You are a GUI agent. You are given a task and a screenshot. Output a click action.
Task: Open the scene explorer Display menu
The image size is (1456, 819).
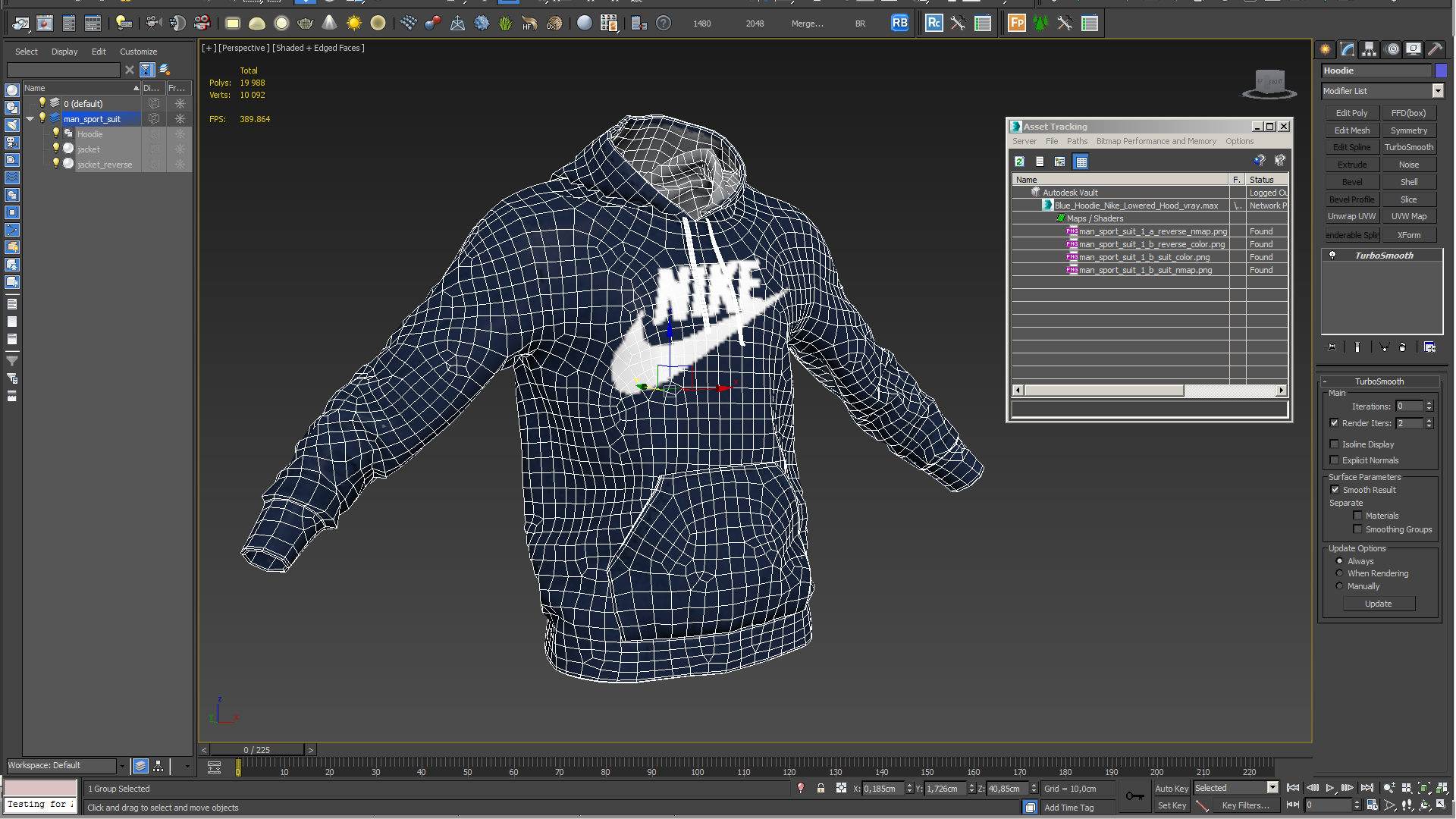[x=64, y=52]
